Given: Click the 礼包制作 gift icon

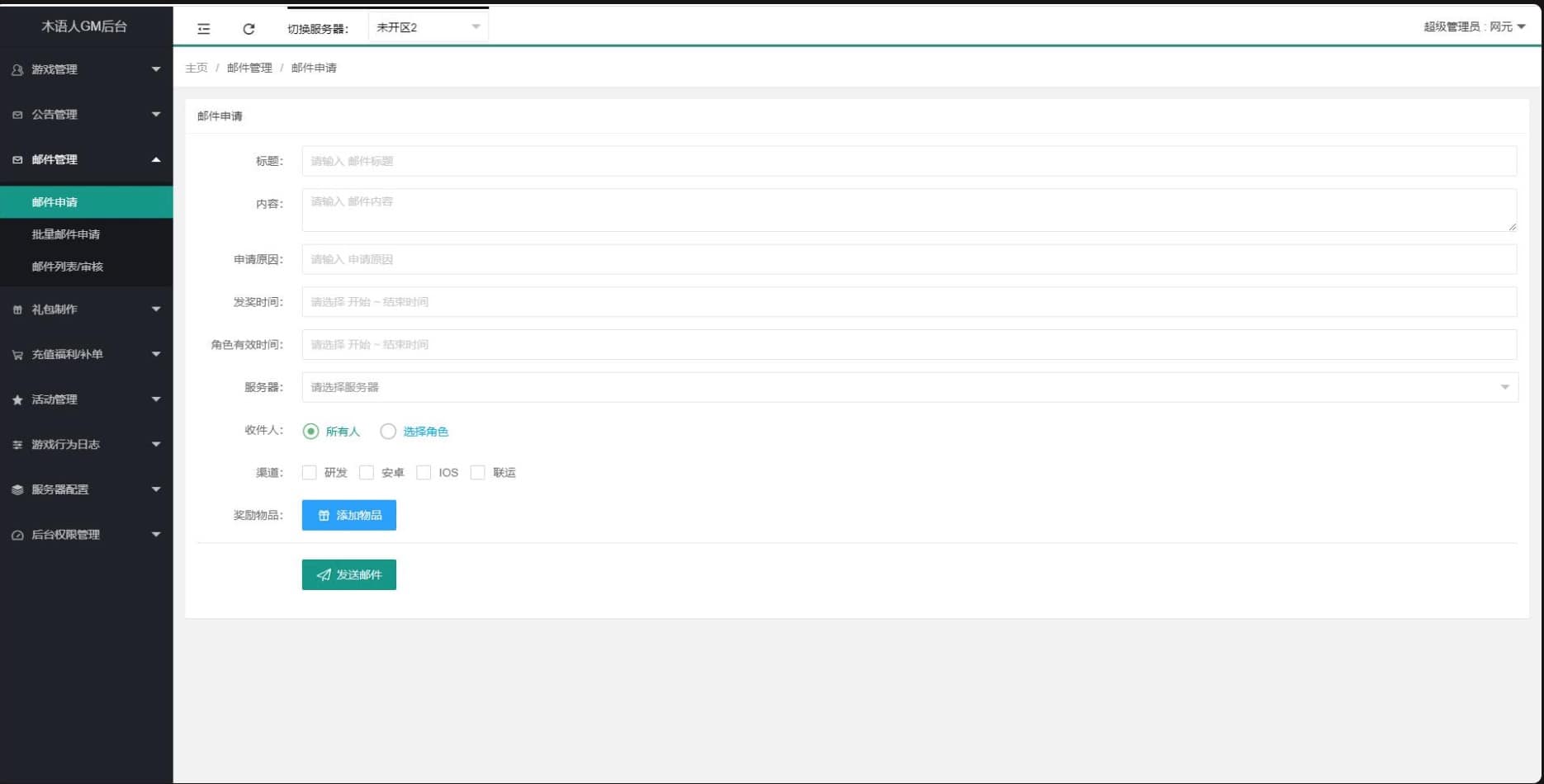Looking at the screenshot, I should pyautogui.click(x=17, y=309).
